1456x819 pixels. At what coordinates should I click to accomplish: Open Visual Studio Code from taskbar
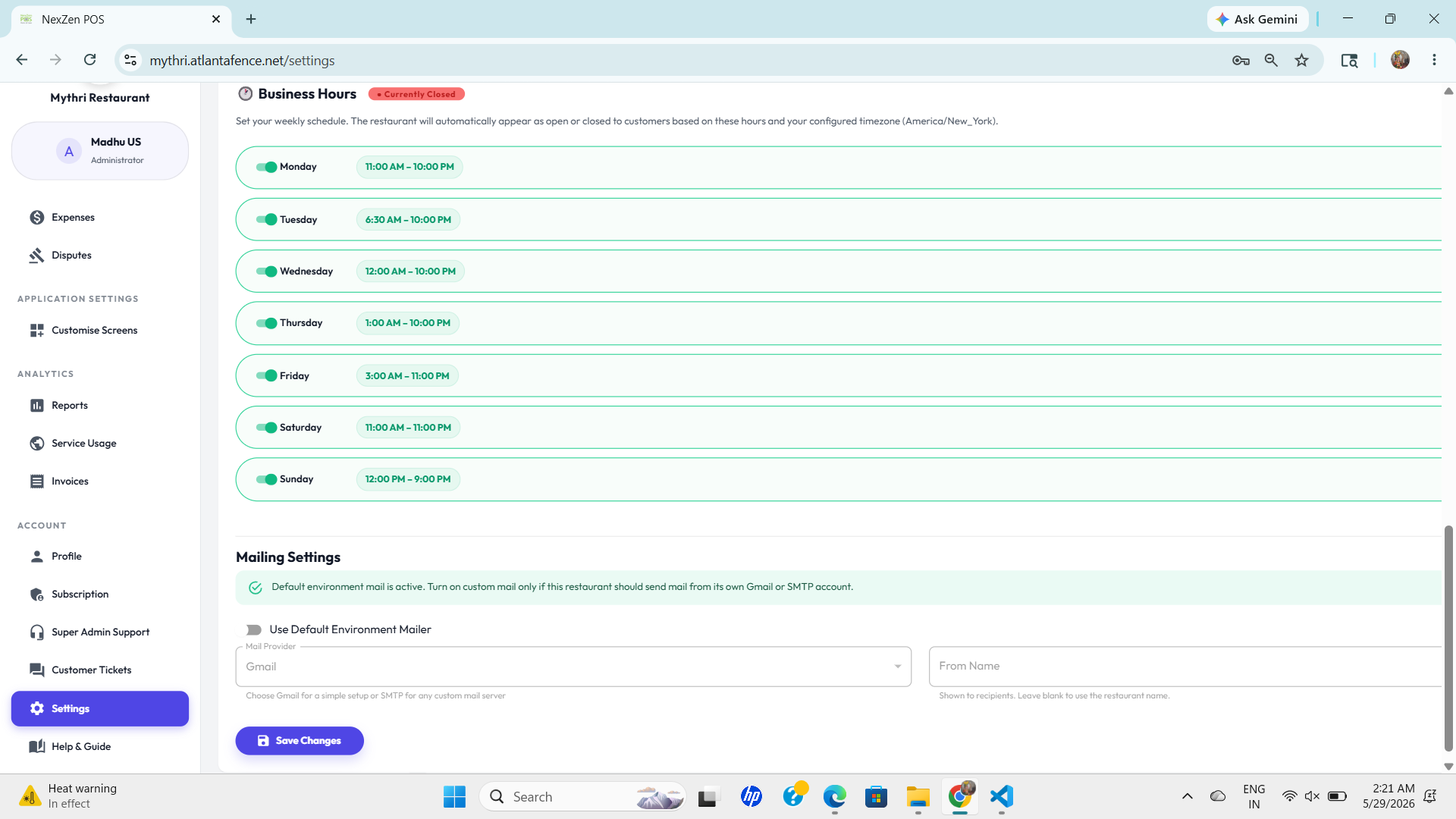[1002, 796]
